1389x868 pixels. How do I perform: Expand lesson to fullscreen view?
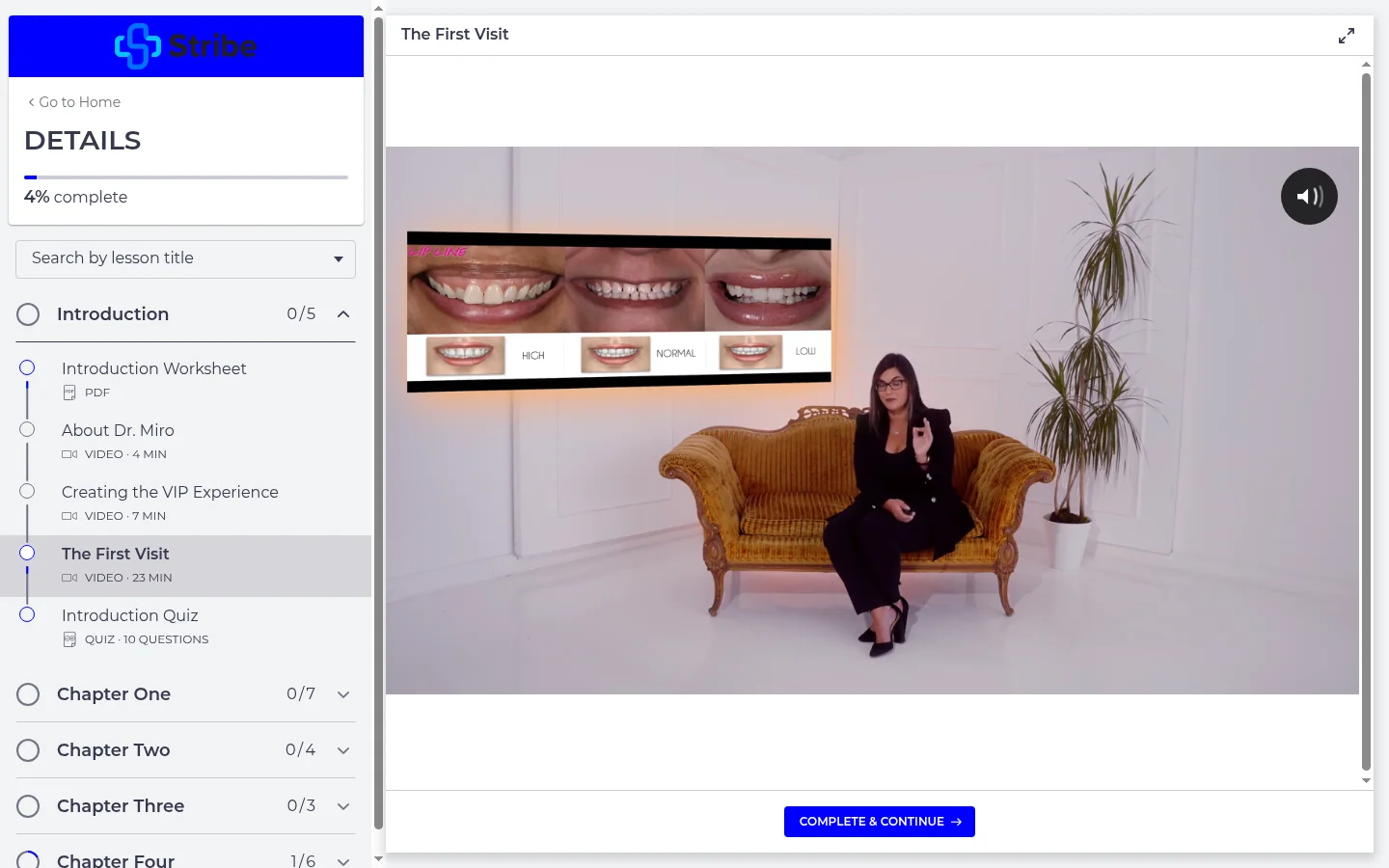point(1347,36)
